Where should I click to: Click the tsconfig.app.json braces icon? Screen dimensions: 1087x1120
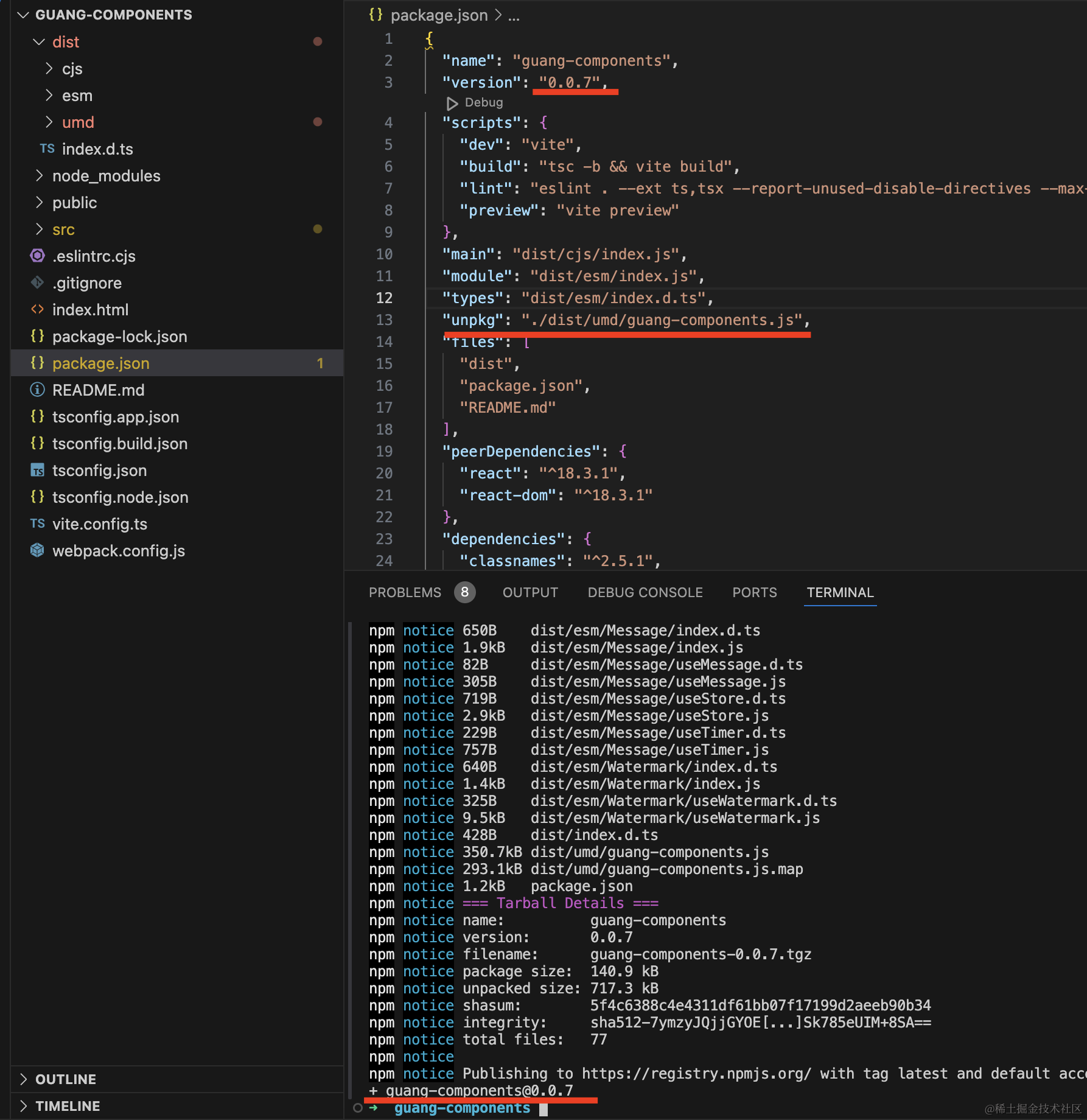(37, 416)
